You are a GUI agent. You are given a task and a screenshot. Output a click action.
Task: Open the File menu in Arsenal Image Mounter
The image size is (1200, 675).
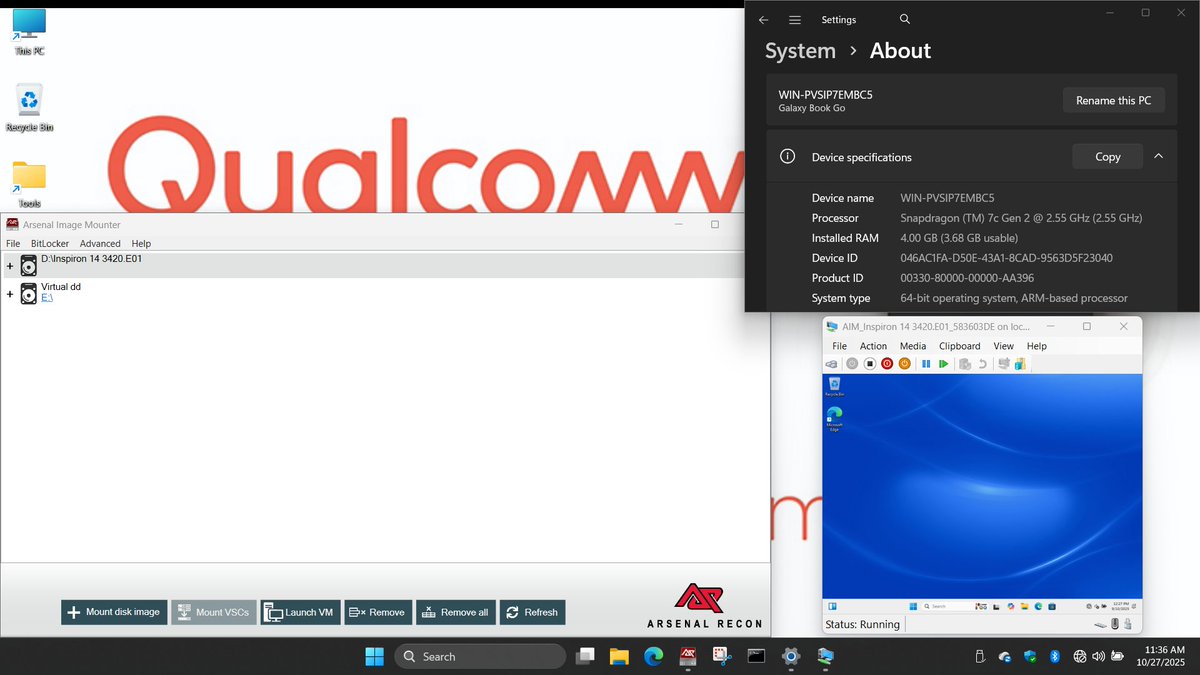click(13, 243)
